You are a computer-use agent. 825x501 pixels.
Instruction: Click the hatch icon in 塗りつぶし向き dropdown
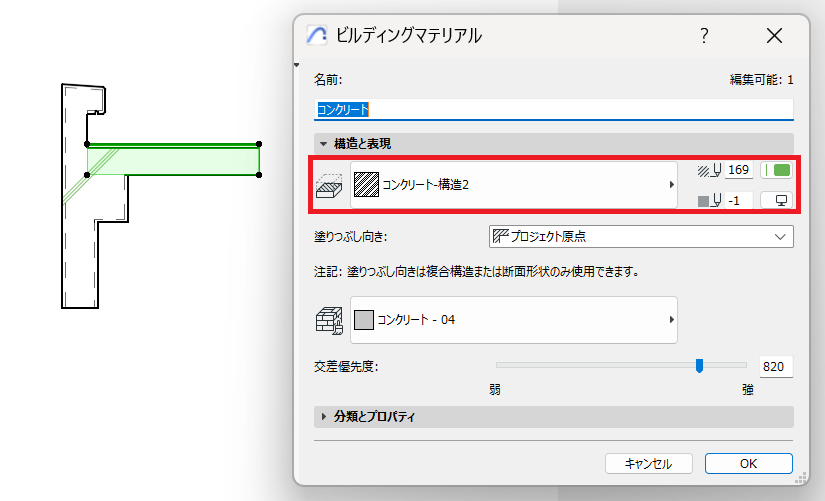(x=500, y=236)
